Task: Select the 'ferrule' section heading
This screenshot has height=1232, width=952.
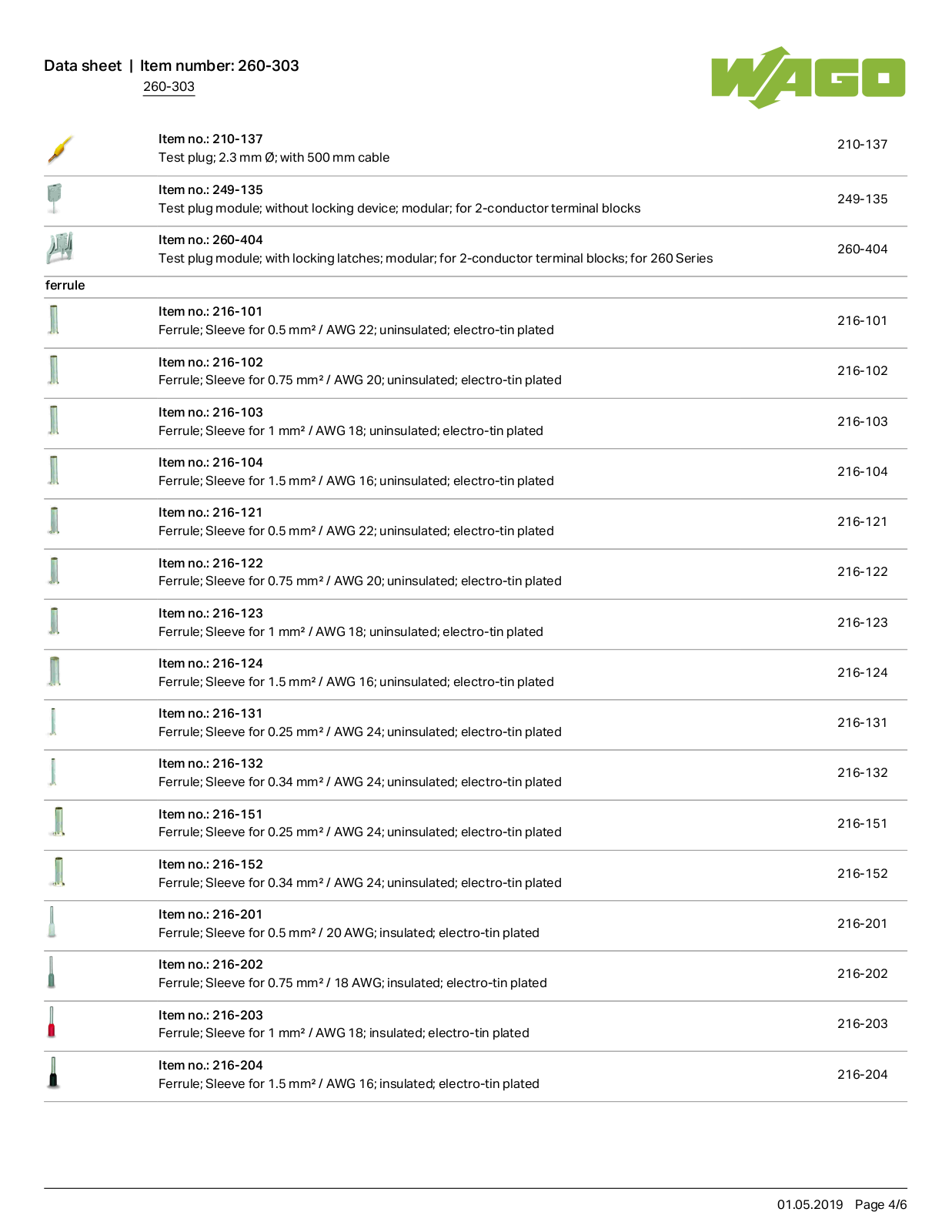Action: 65,286
